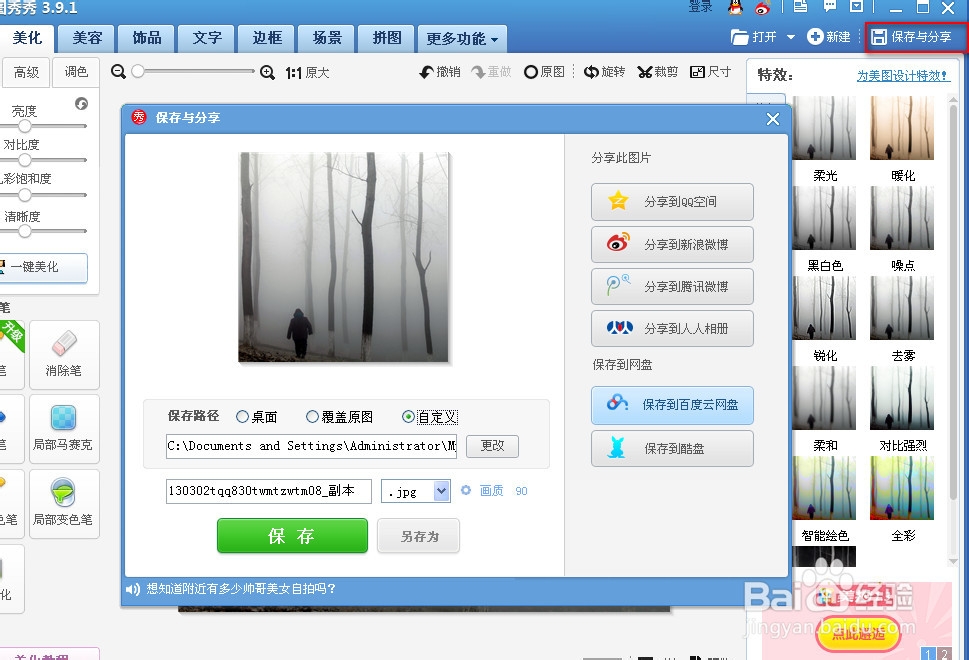This screenshot has width=969, height=660.
Task: Click the green 保存 button
Action: pos(292,536)
